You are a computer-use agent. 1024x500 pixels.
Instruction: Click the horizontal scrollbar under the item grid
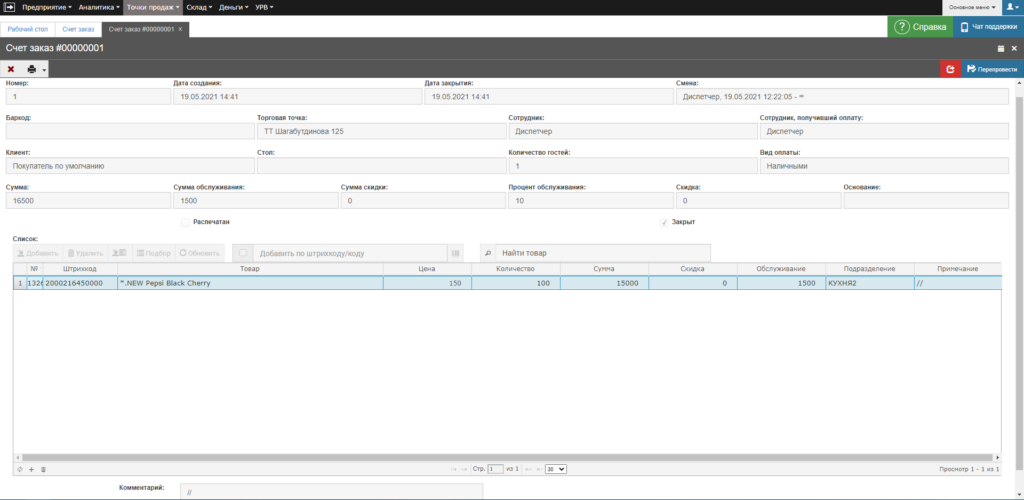click(500, 457)
